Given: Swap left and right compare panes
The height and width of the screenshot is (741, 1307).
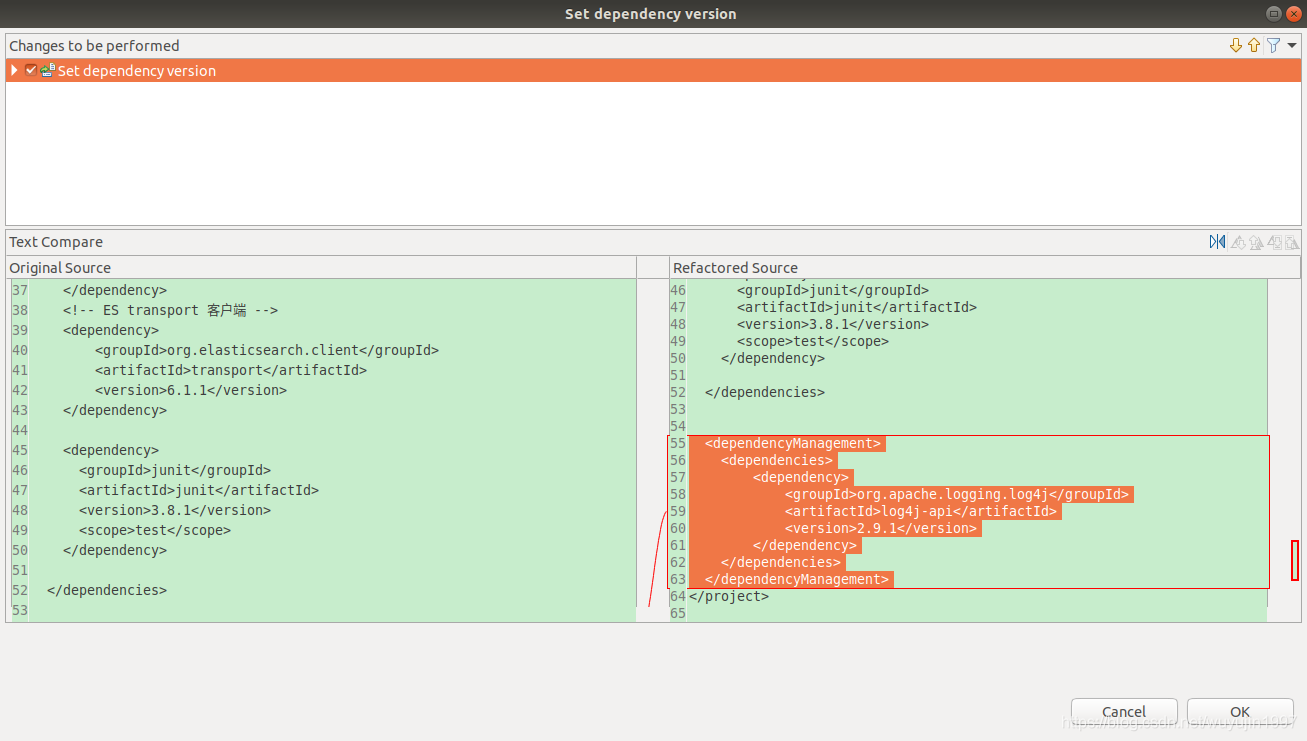Looking at the screenshot, I should (x=1218, y=242).
